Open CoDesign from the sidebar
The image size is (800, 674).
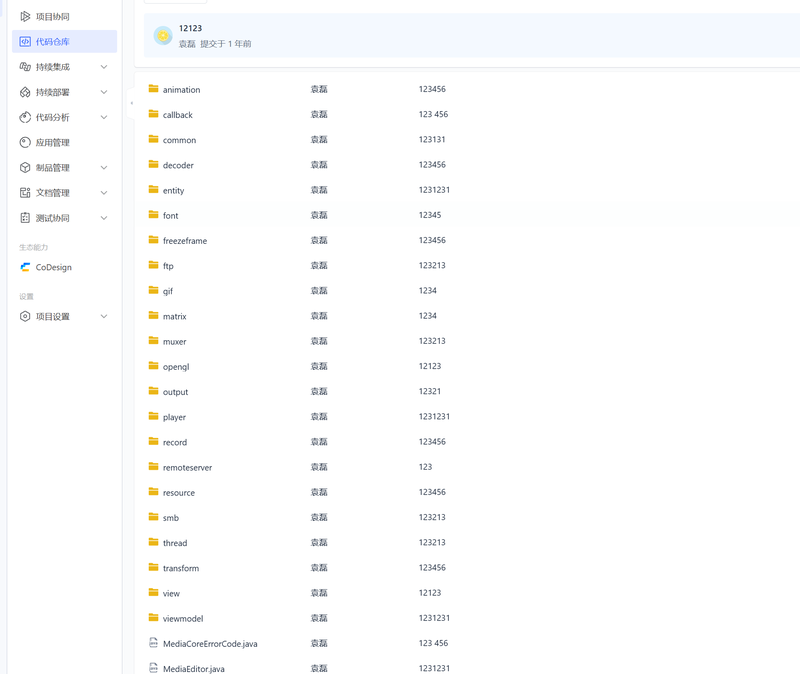(54, 267)
